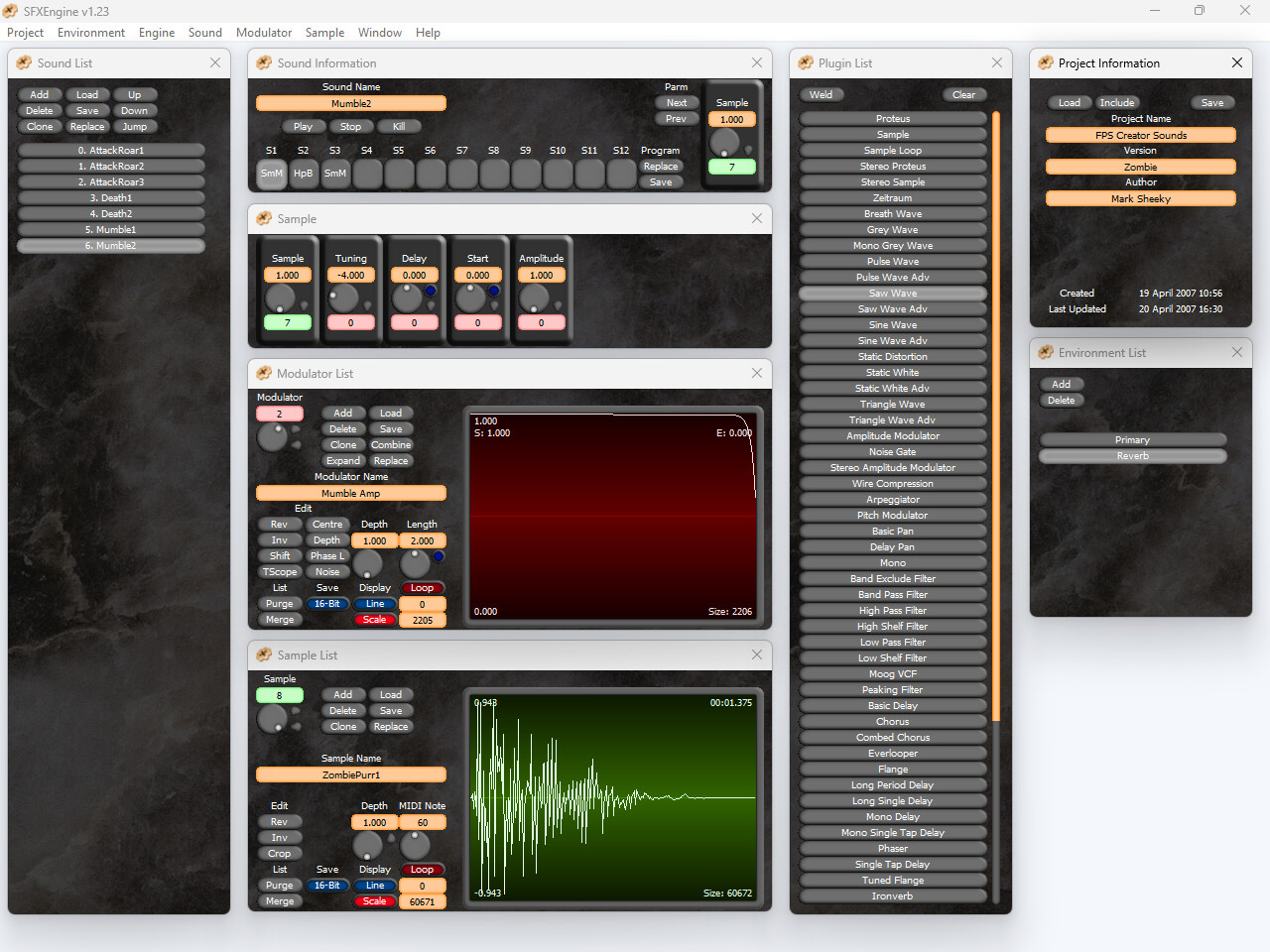Toggle 16-Bit save option in Modulator List
The width and height of the screenshot is (1270, 952).
pos(326,604)
